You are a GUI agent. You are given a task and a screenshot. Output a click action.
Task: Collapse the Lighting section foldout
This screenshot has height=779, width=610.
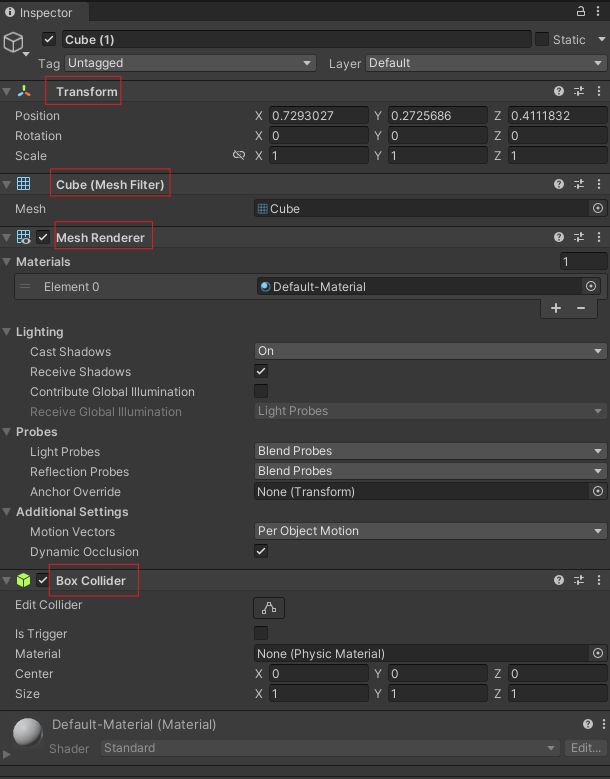click(6, 331)
